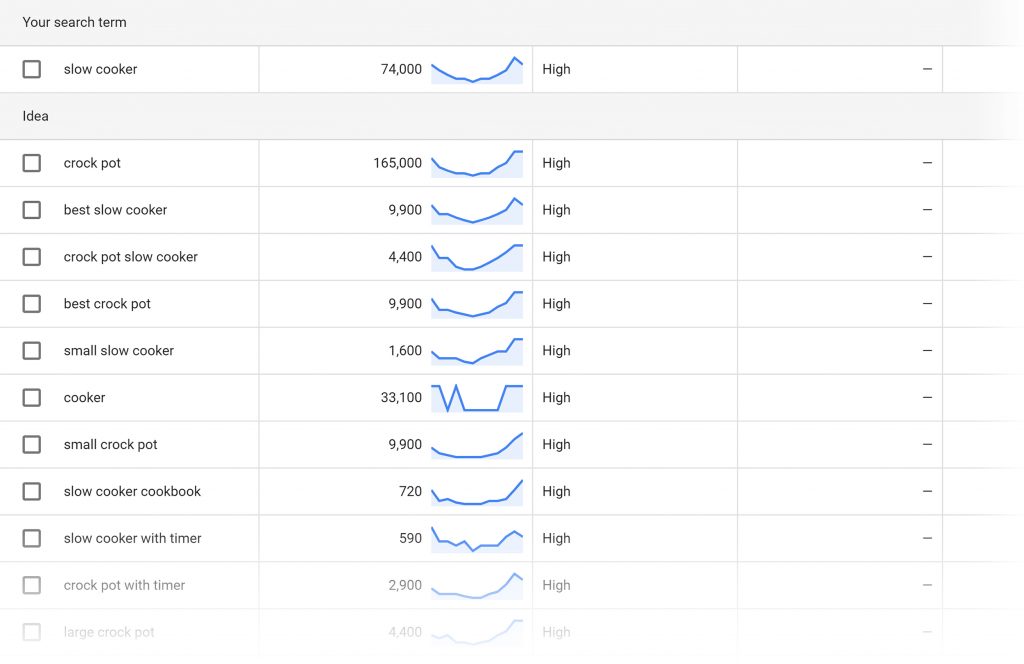Select the 2,900 search volume cell
The image size is (1024, 664).
[405, 586]
